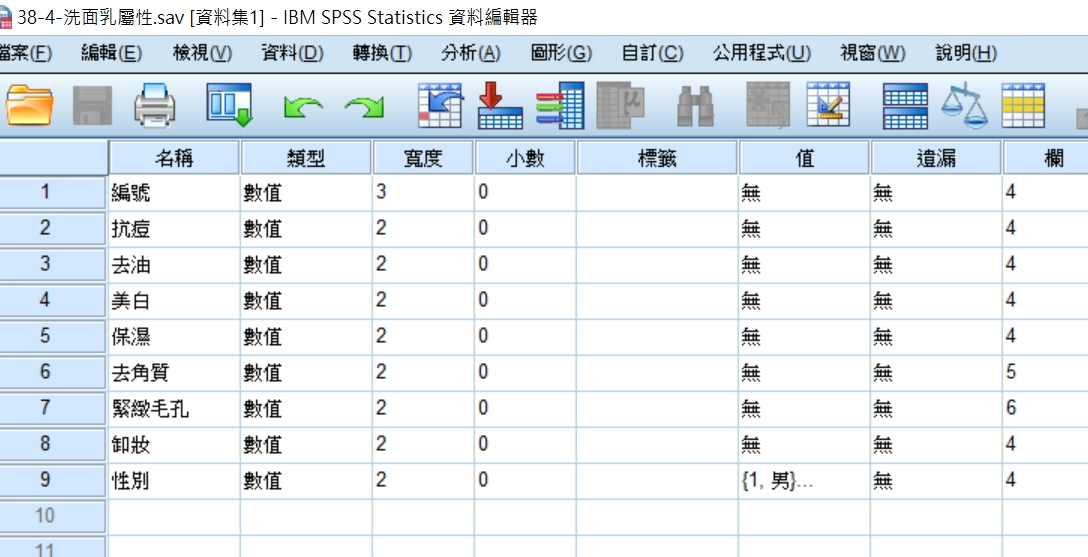The height and width of the screenshot is (557, 1088).
Task: Open the Recall recently used dialogs icon
Action: tap(229, 104)
